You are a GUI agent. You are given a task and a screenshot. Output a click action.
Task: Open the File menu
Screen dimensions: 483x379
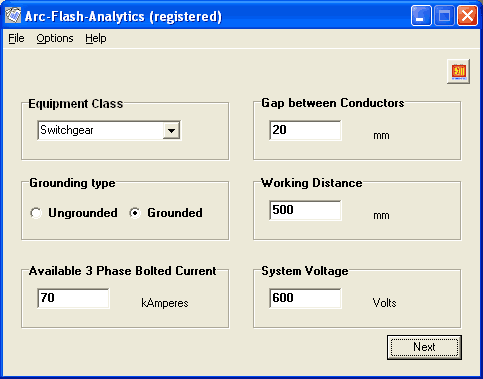click(16, 38)
